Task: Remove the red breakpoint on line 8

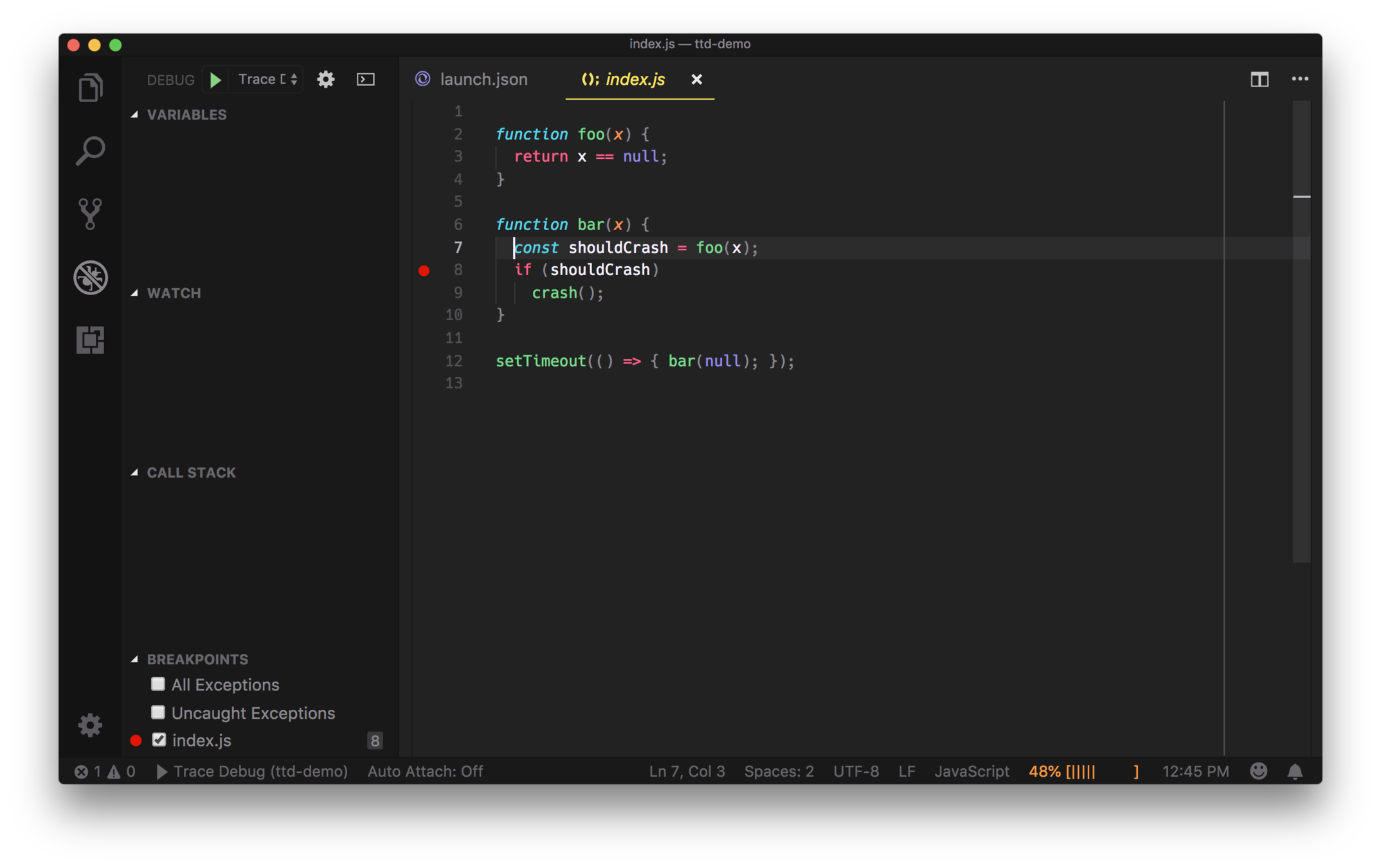Action: point(424,271)
